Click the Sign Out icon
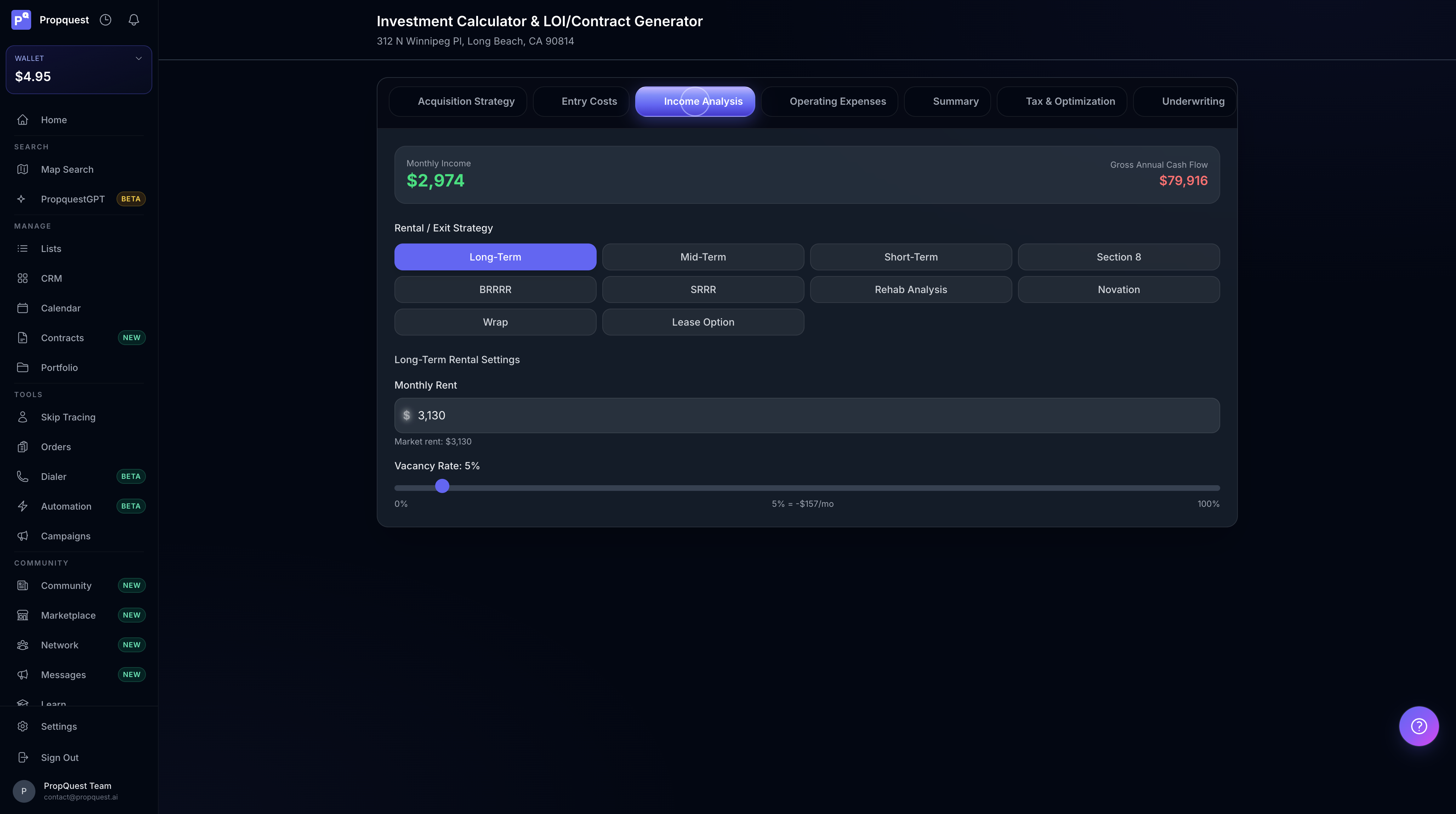 [x=23, y=757]
